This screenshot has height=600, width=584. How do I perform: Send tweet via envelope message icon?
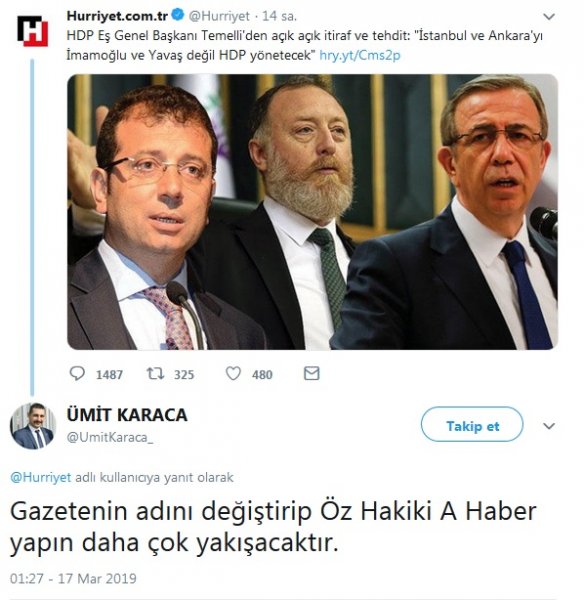312,373
